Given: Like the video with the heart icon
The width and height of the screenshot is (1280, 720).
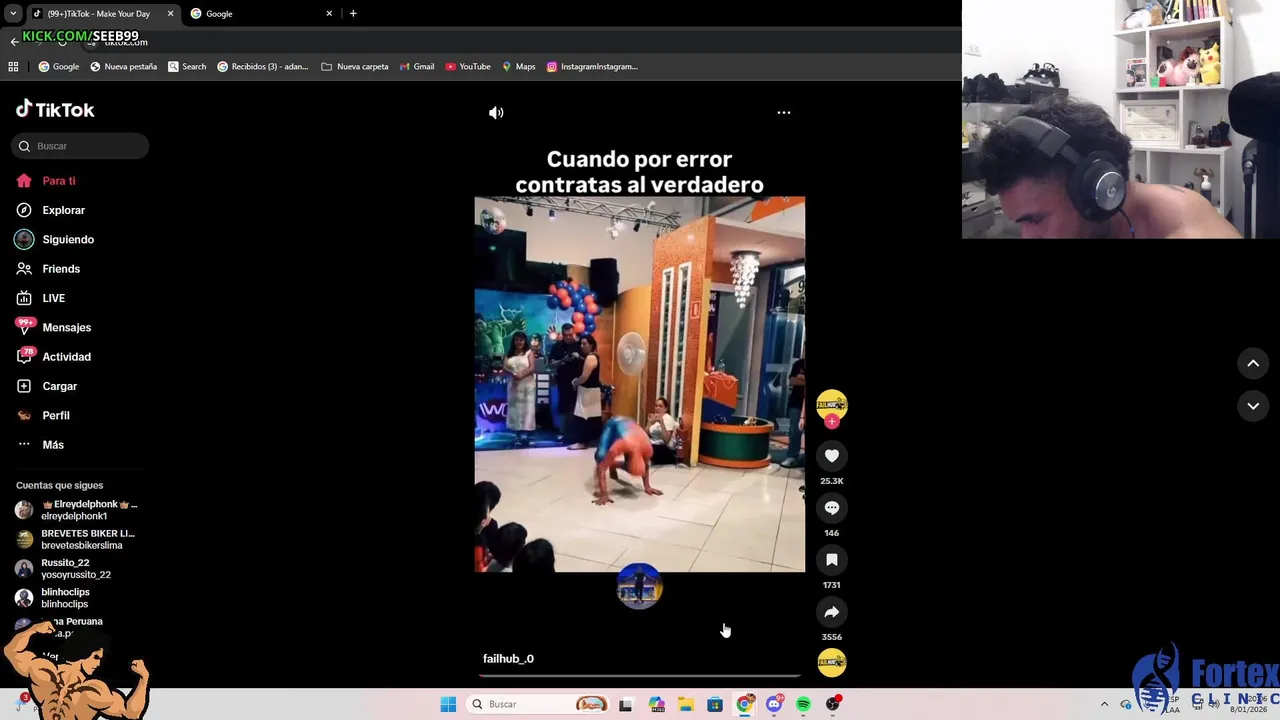Looking at the screenshot, I should 832,456.
